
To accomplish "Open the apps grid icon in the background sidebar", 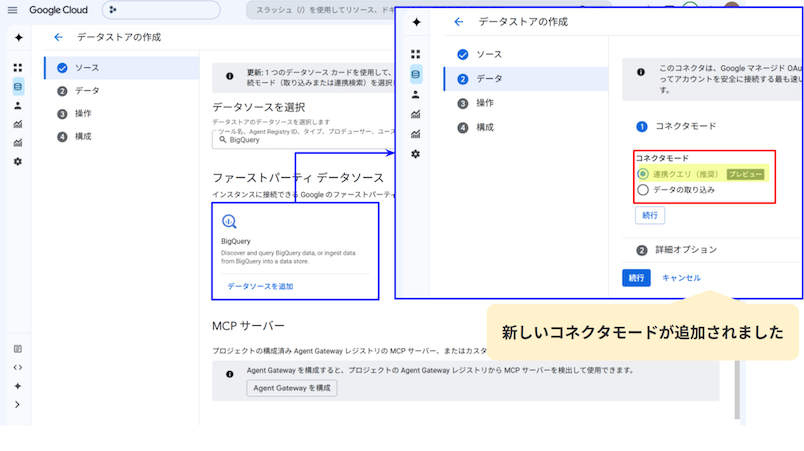I will coord(18,68).
